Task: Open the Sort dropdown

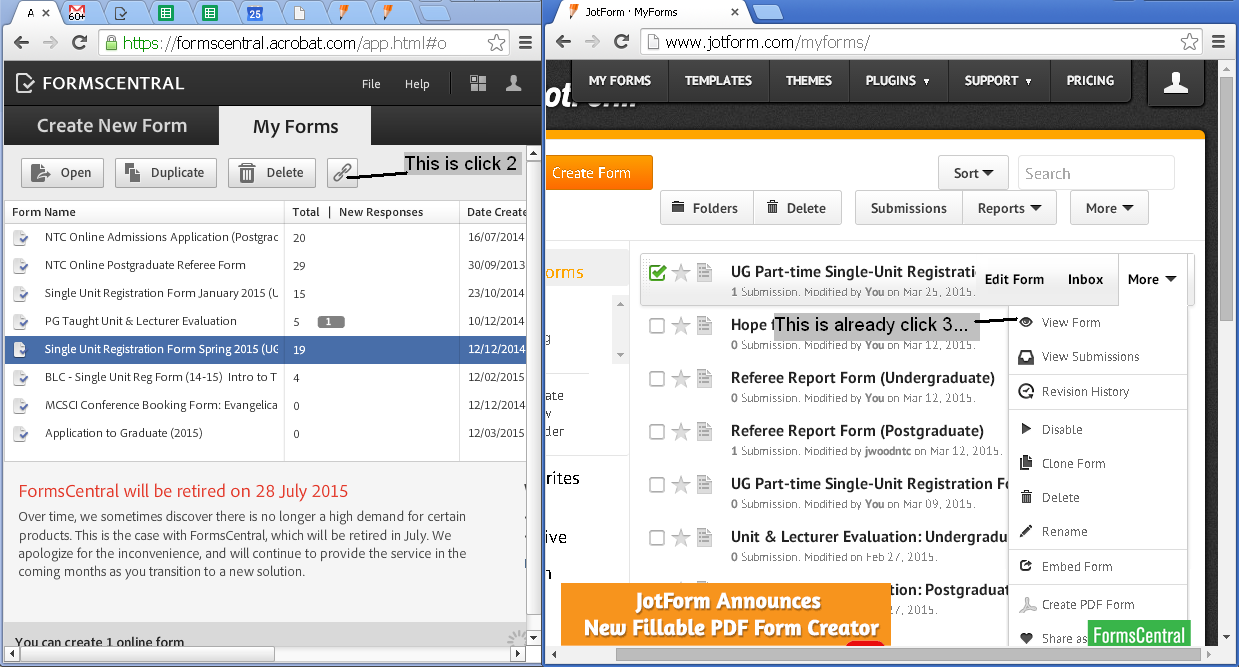Action: (x=973, y=172)
